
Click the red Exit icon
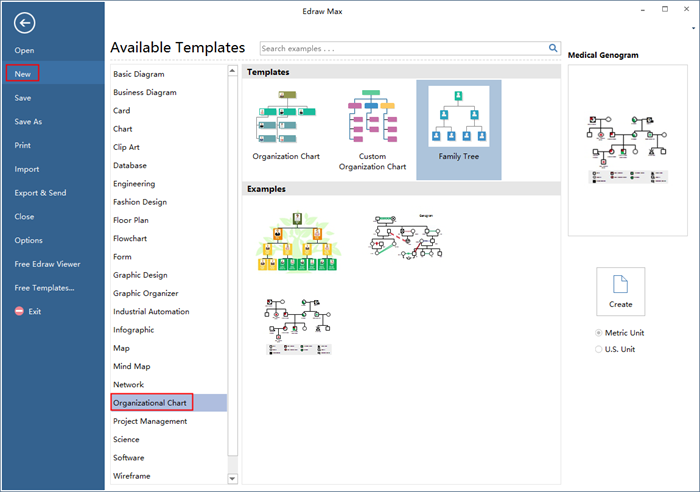pyautogui.click(x=19, y=311)
